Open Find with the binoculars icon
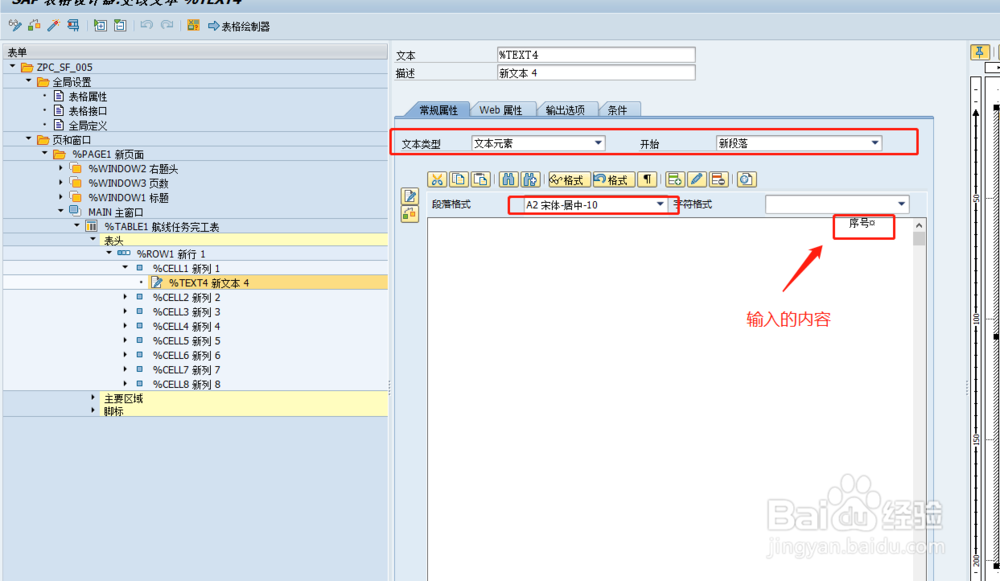 (x=508, y=179)
